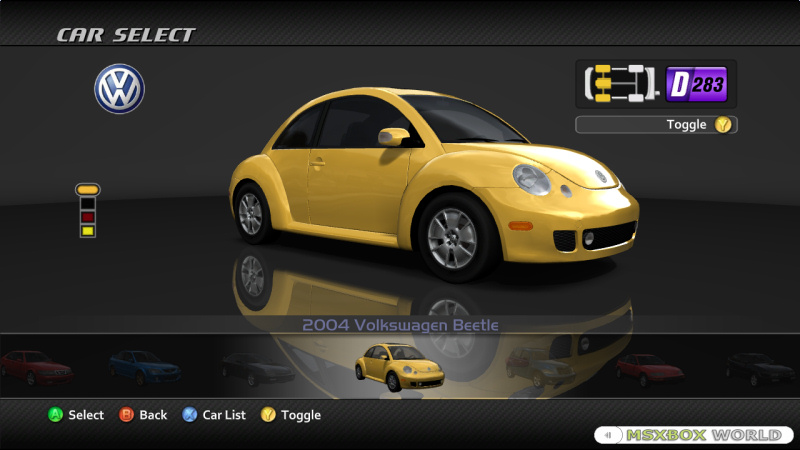Click the Toggle label in bottom bar
The image size is (800, 450).
click(x=301, y=415)
